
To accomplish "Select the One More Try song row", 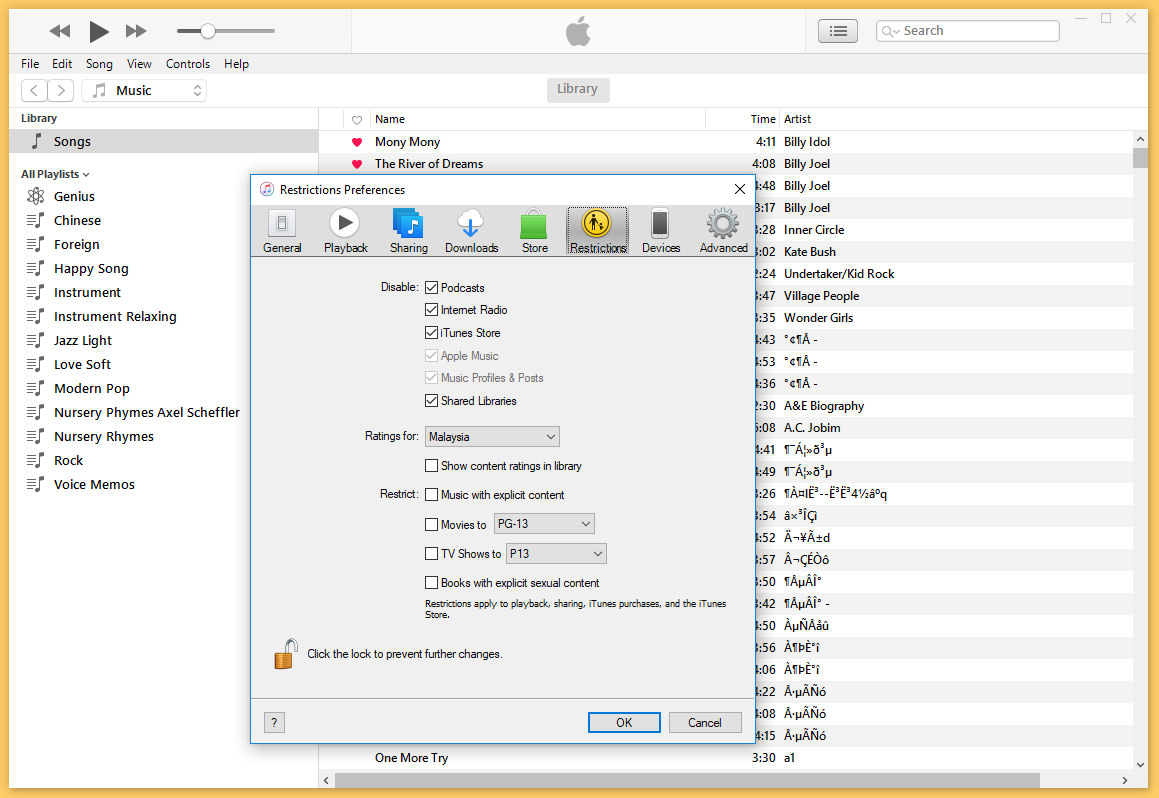I will point(726,757).
